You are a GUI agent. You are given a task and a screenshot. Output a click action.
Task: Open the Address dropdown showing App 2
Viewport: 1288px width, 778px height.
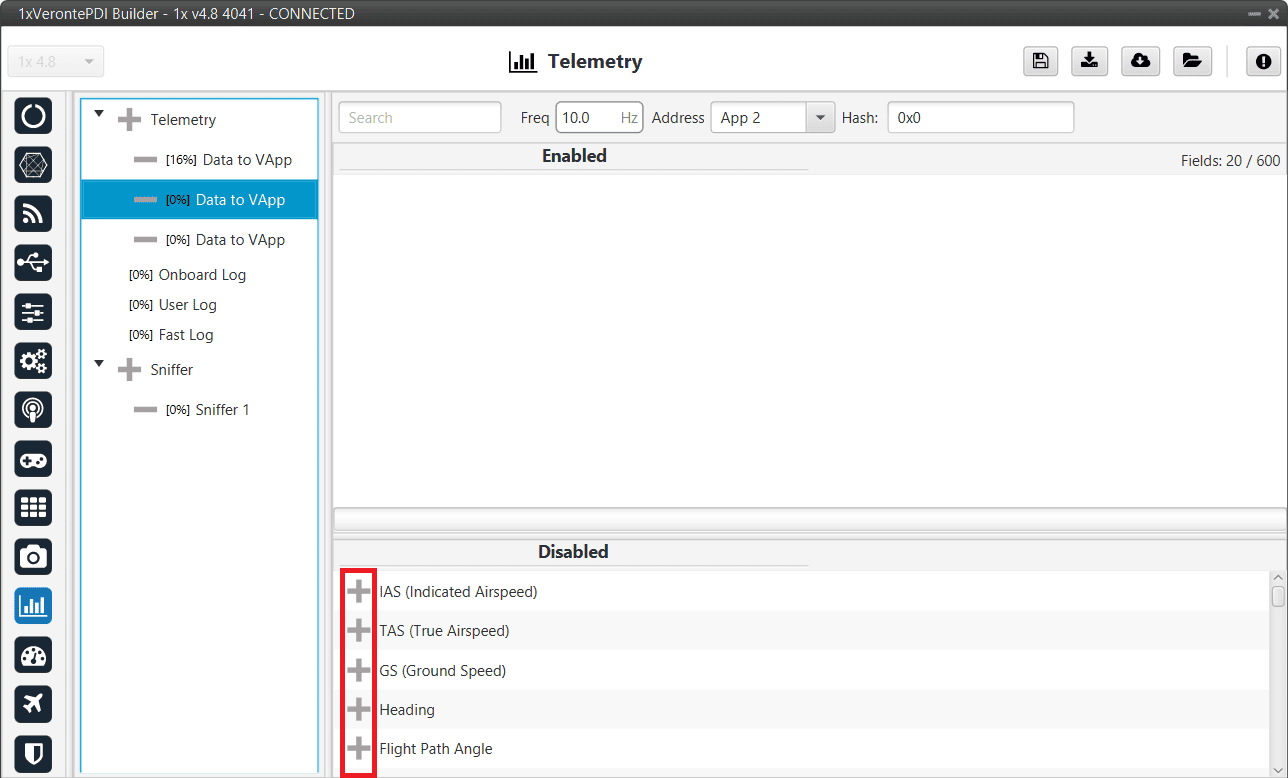pyautogui.click(x=819, y=118)
